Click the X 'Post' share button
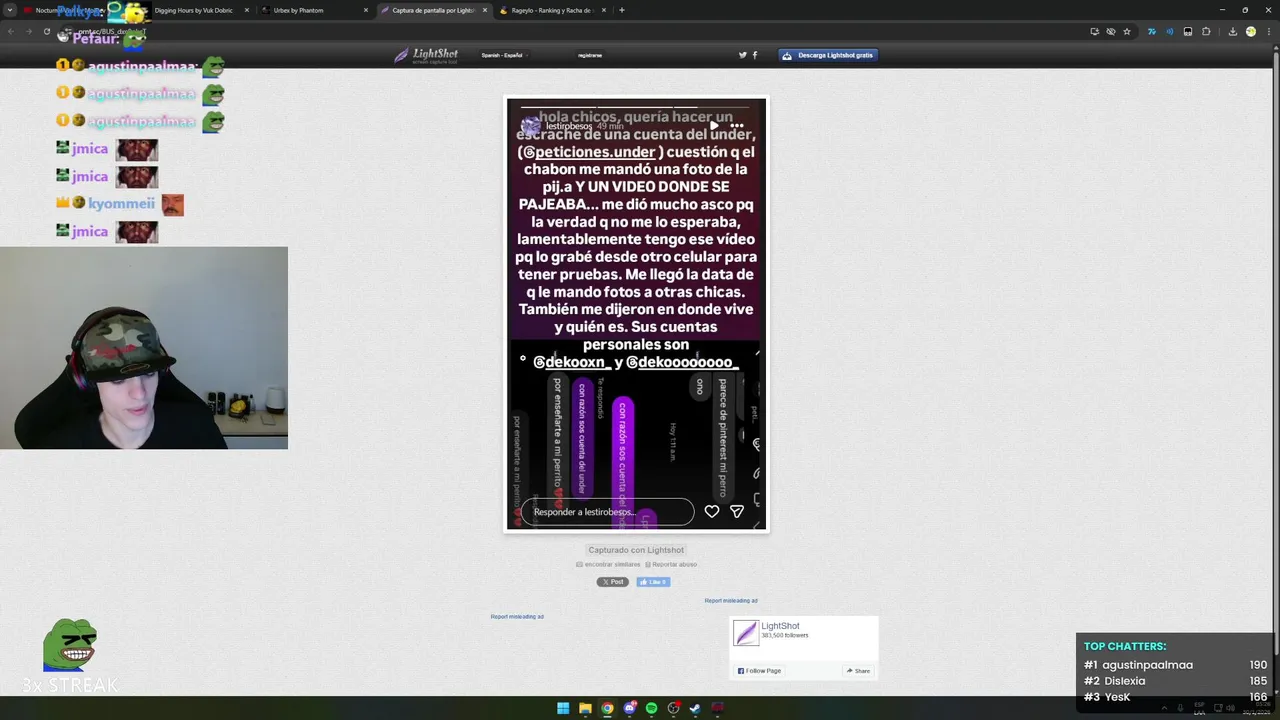Image resolution: width=1280 pixels, height=720 pixels. [x=613, y=582]
